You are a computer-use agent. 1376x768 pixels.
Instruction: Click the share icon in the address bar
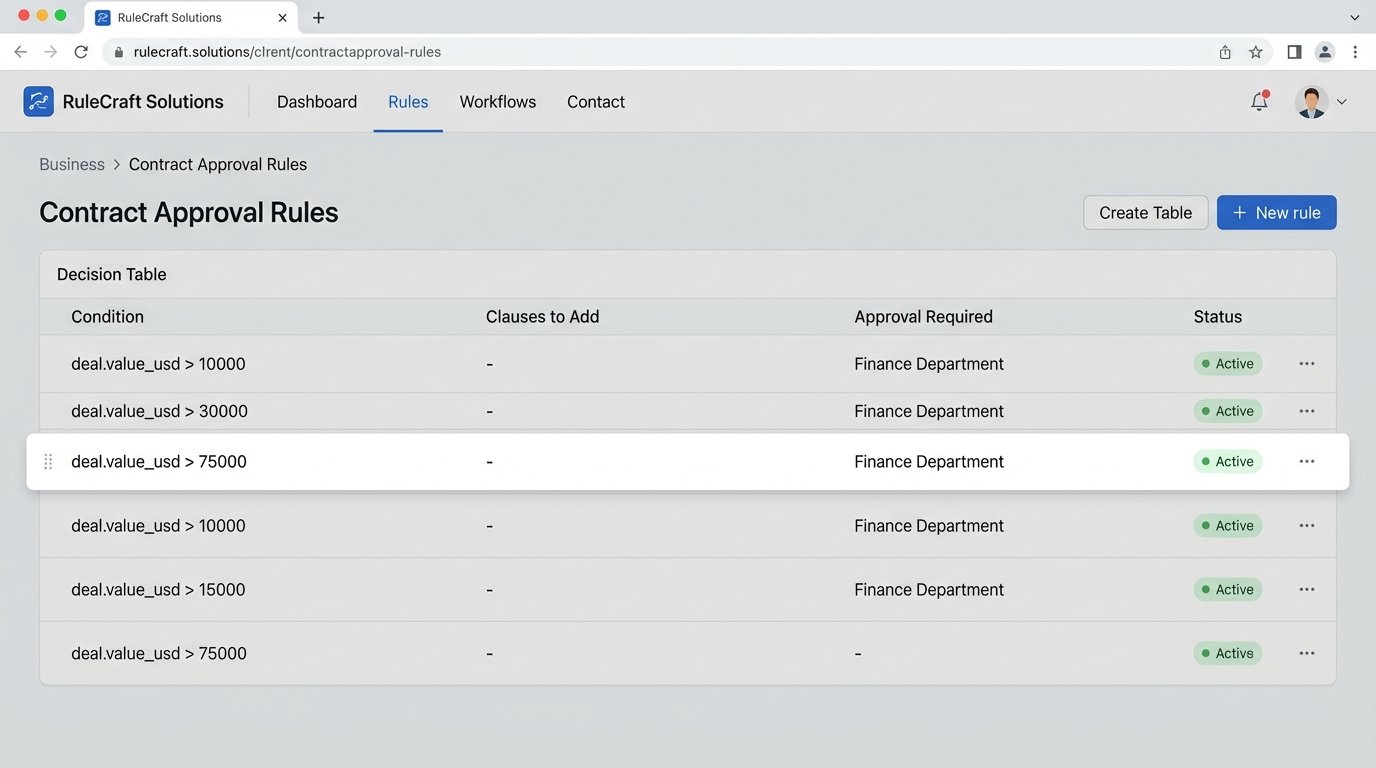coord(1224,51)
